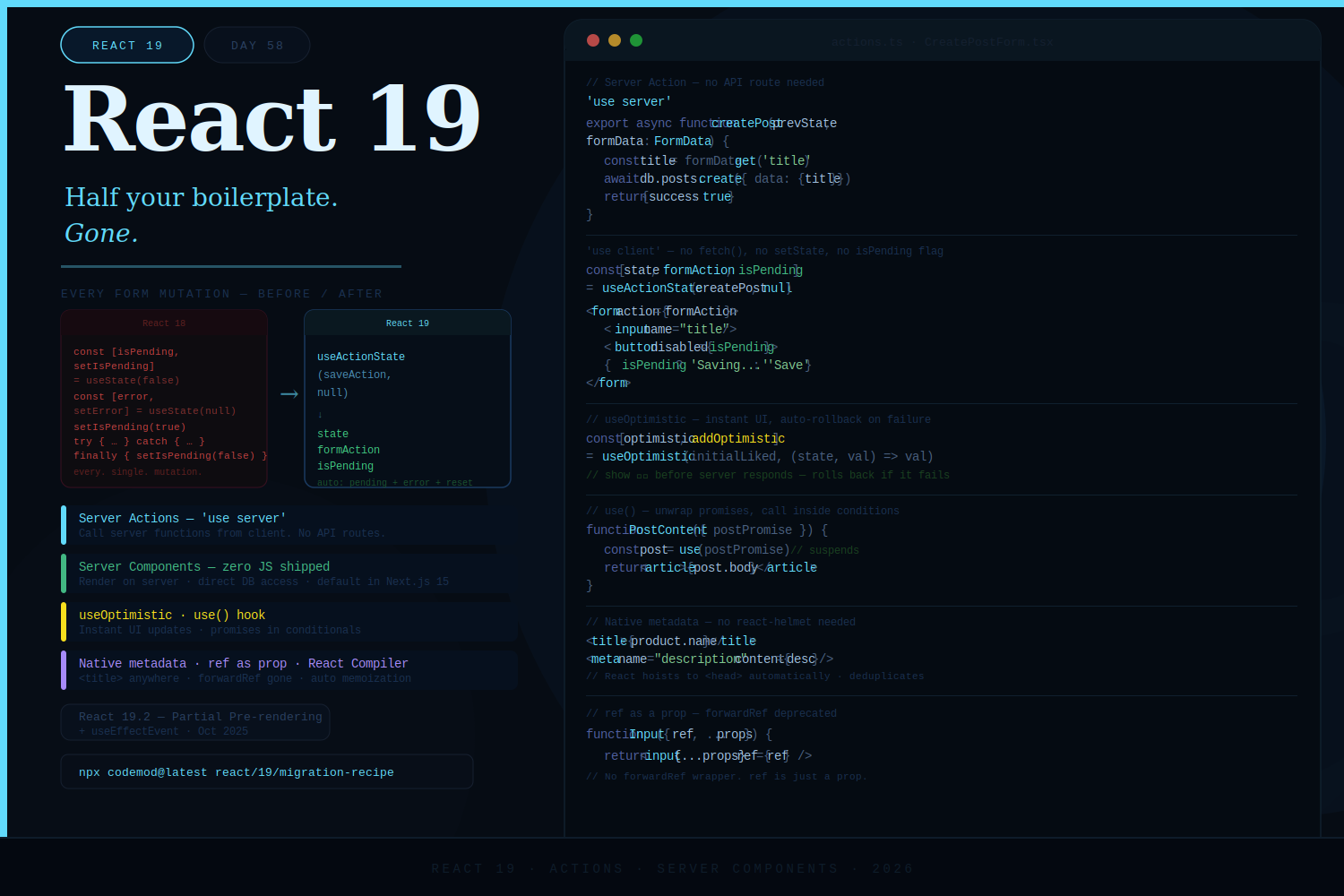The height and width of the screenshot is (896, 1344).
Task: Click the yellow traffic light dot
Action: pos(615,40)
